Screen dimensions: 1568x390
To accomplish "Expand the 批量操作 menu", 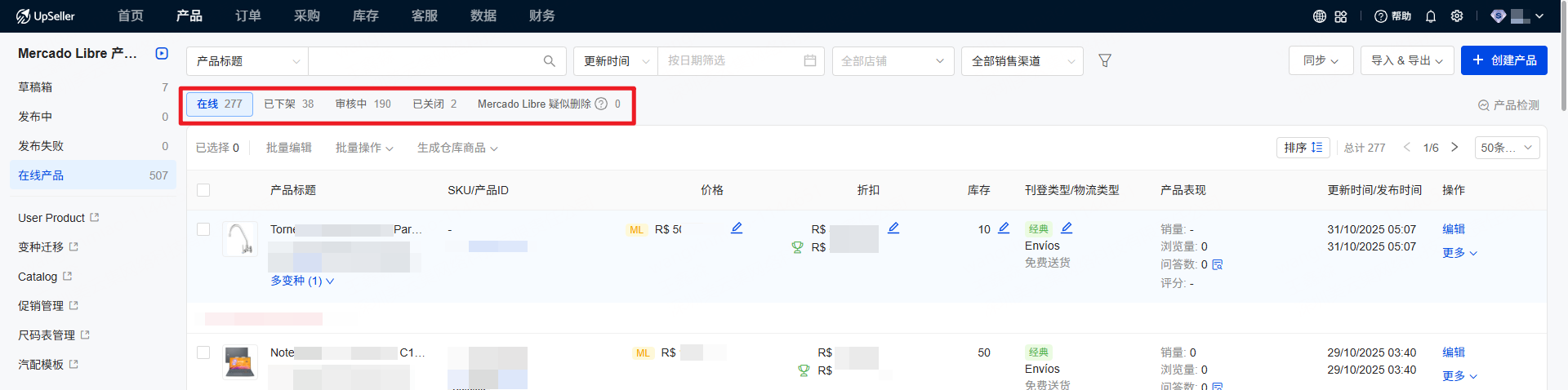I will [x=364, y=148].
